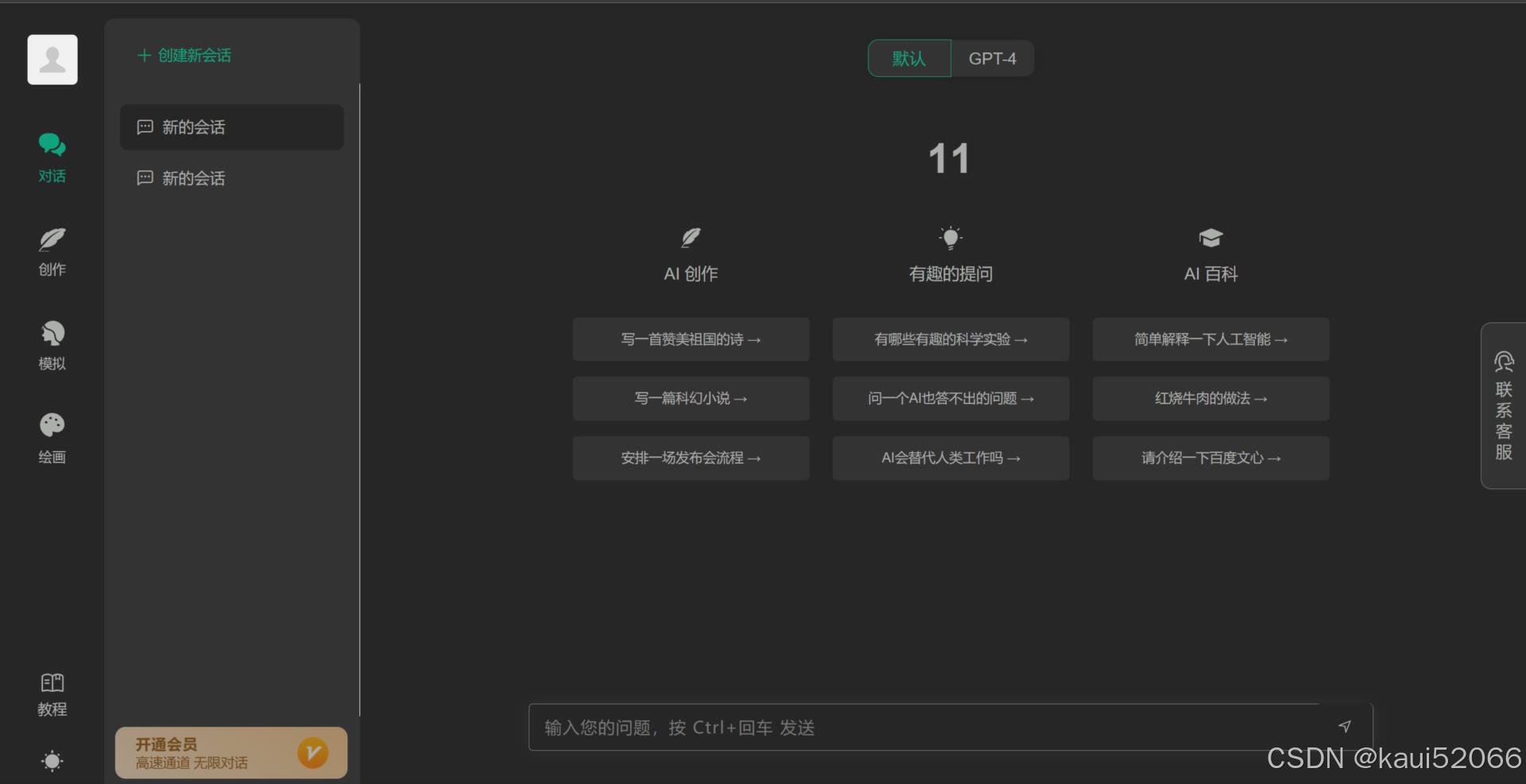Select prompt 红烧牛肉的做法
This screenshot has width=1526, height=784.
[x=1210, y=399]
